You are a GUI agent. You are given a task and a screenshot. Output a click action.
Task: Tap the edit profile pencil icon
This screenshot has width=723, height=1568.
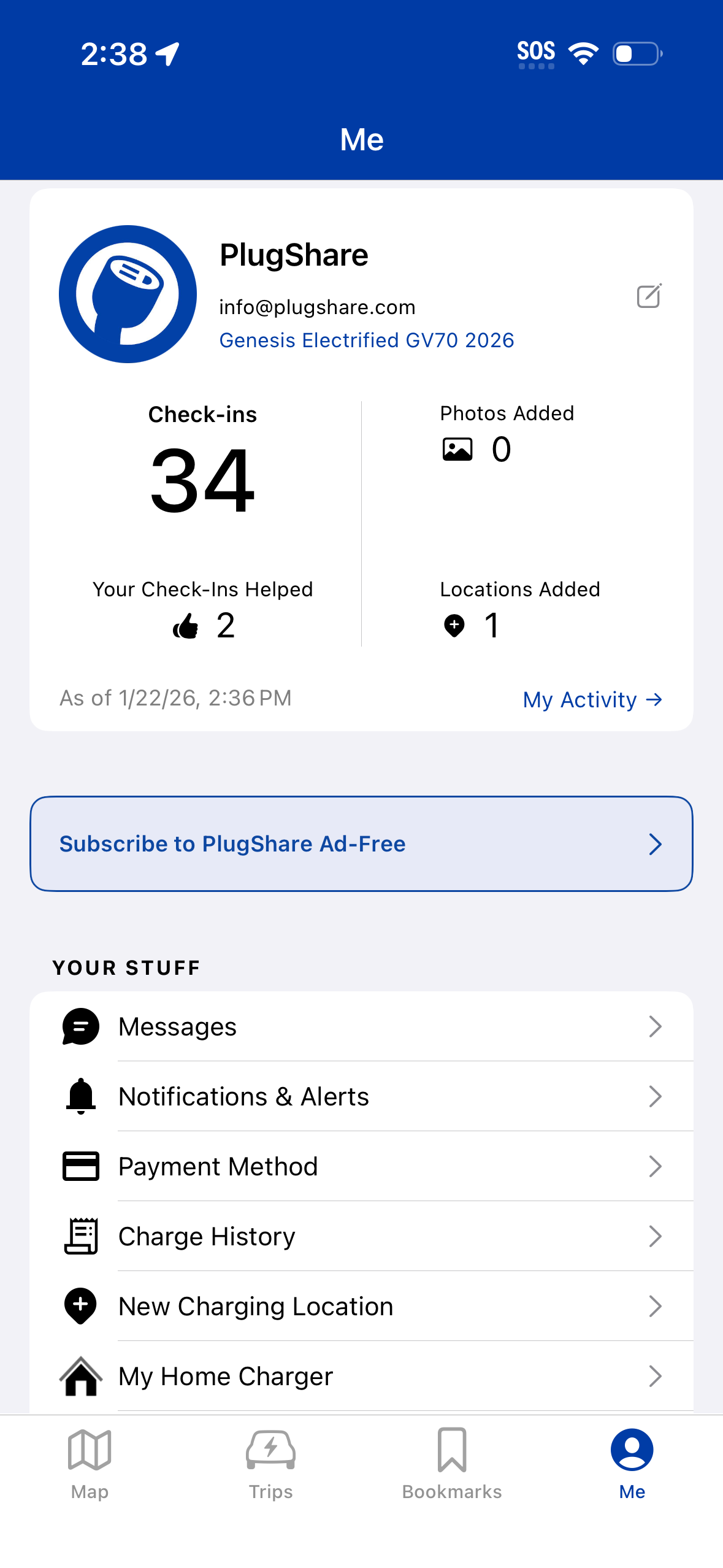[x=649, y=296]
